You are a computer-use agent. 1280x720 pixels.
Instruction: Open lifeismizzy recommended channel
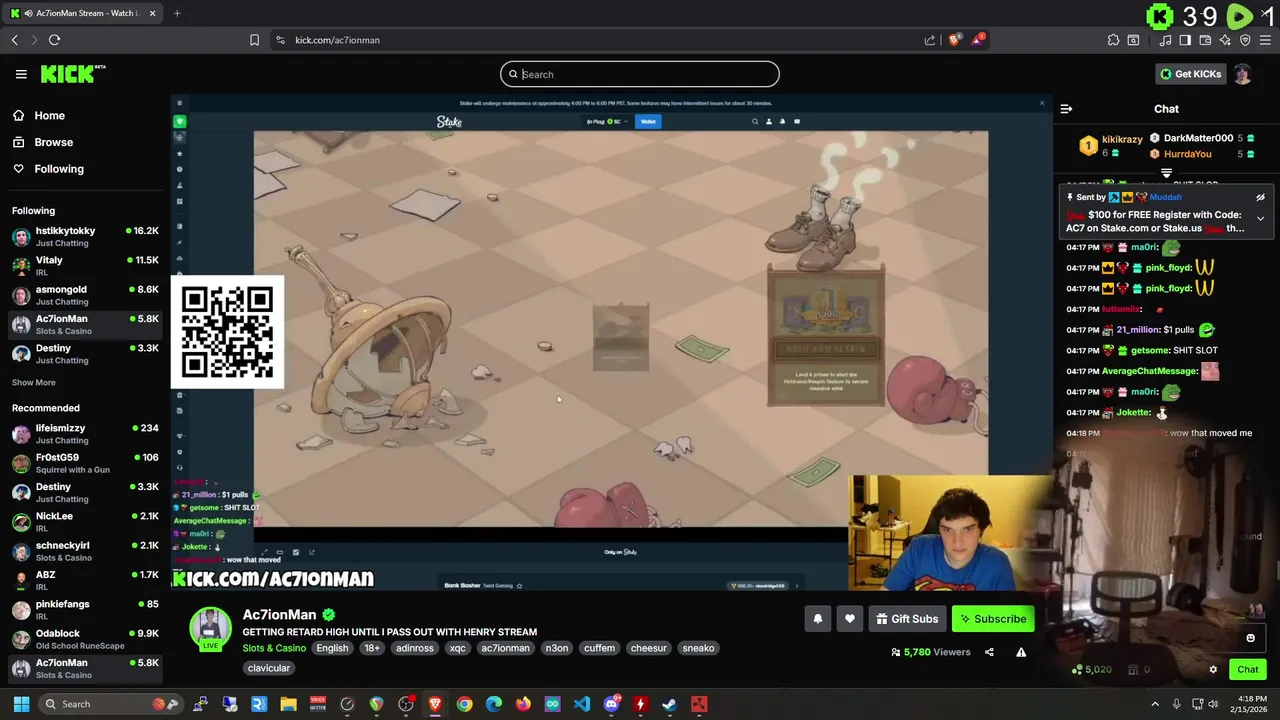[85, 433]
